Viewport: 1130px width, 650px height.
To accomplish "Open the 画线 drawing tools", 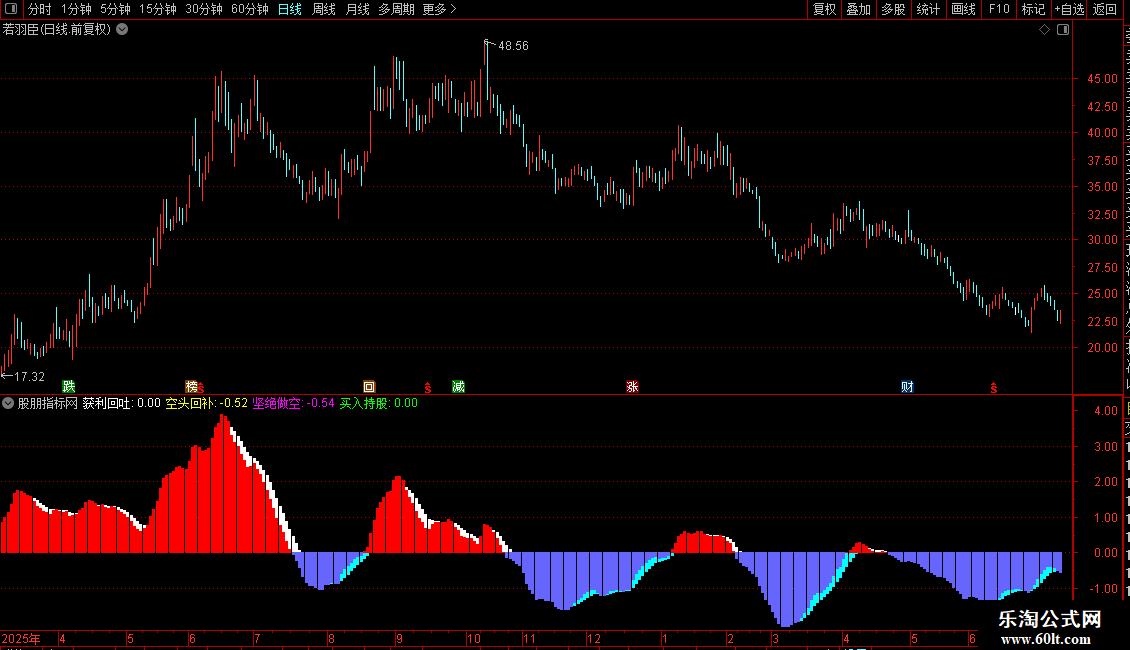I will point(963,9).
